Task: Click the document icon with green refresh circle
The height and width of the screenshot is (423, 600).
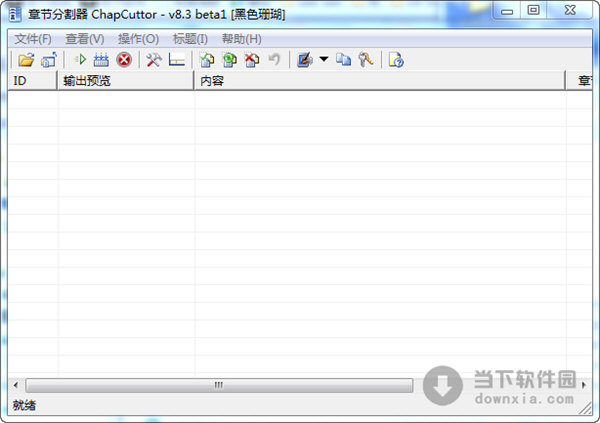Action: coord(230,60)
